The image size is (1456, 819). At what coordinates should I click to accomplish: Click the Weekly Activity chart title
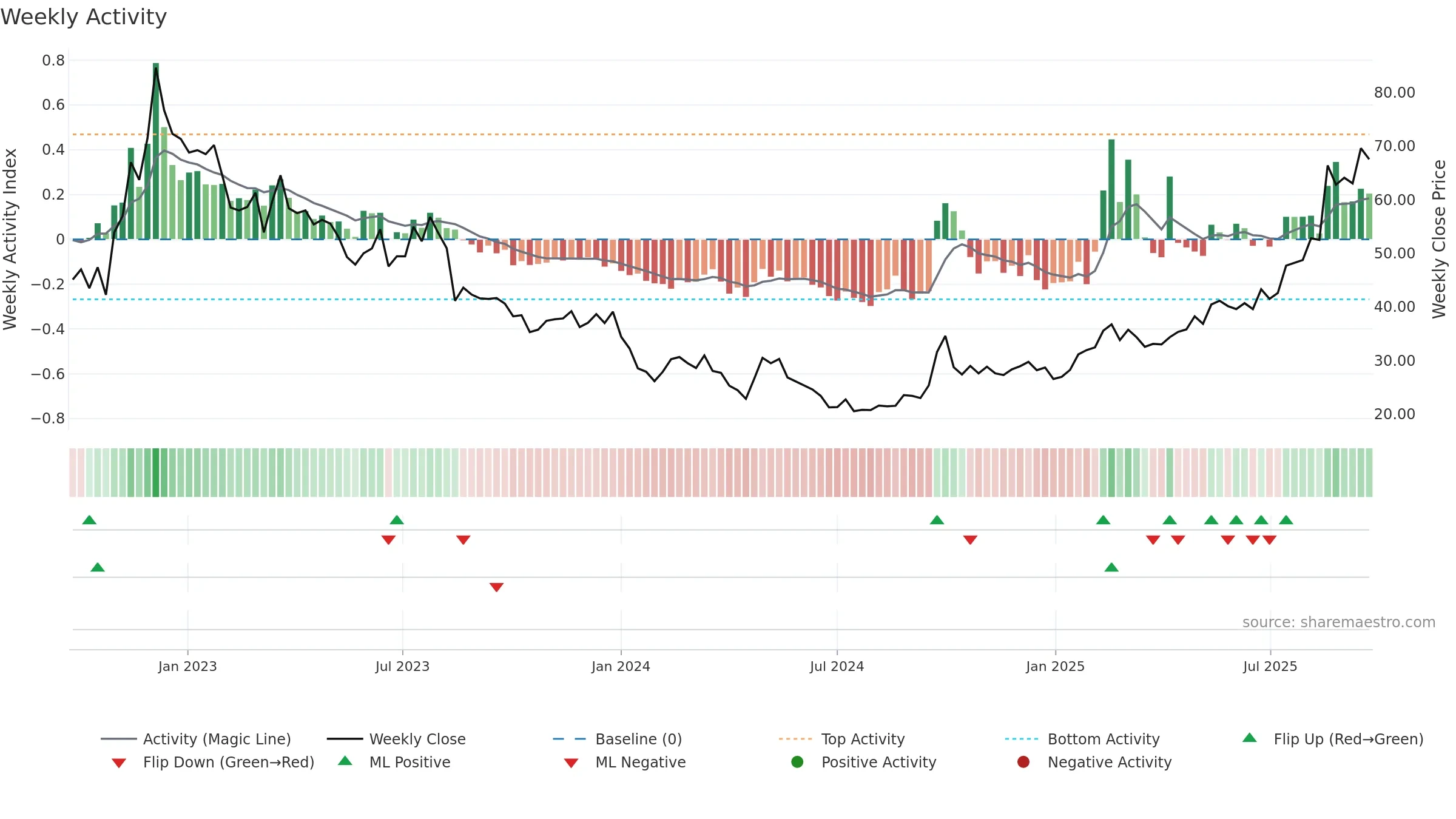pos(84,17)
